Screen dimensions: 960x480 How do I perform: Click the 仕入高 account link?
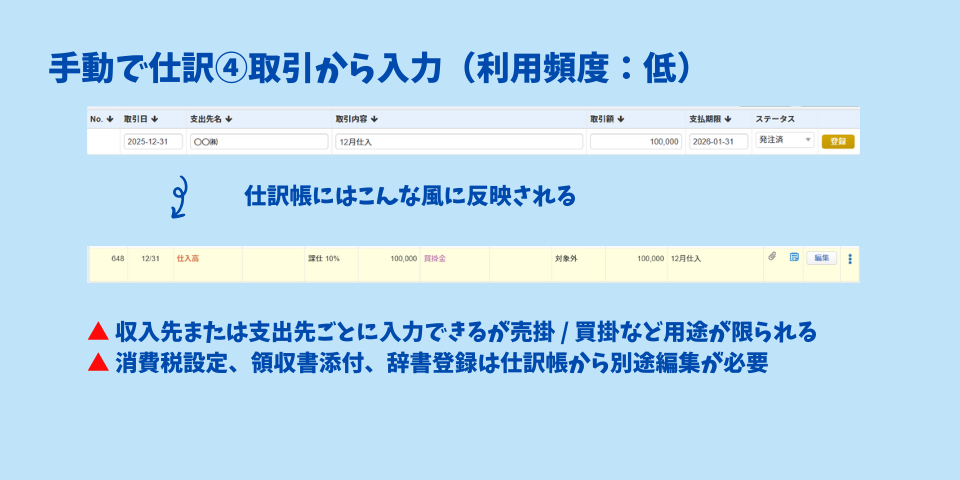[x=187, y=259]
